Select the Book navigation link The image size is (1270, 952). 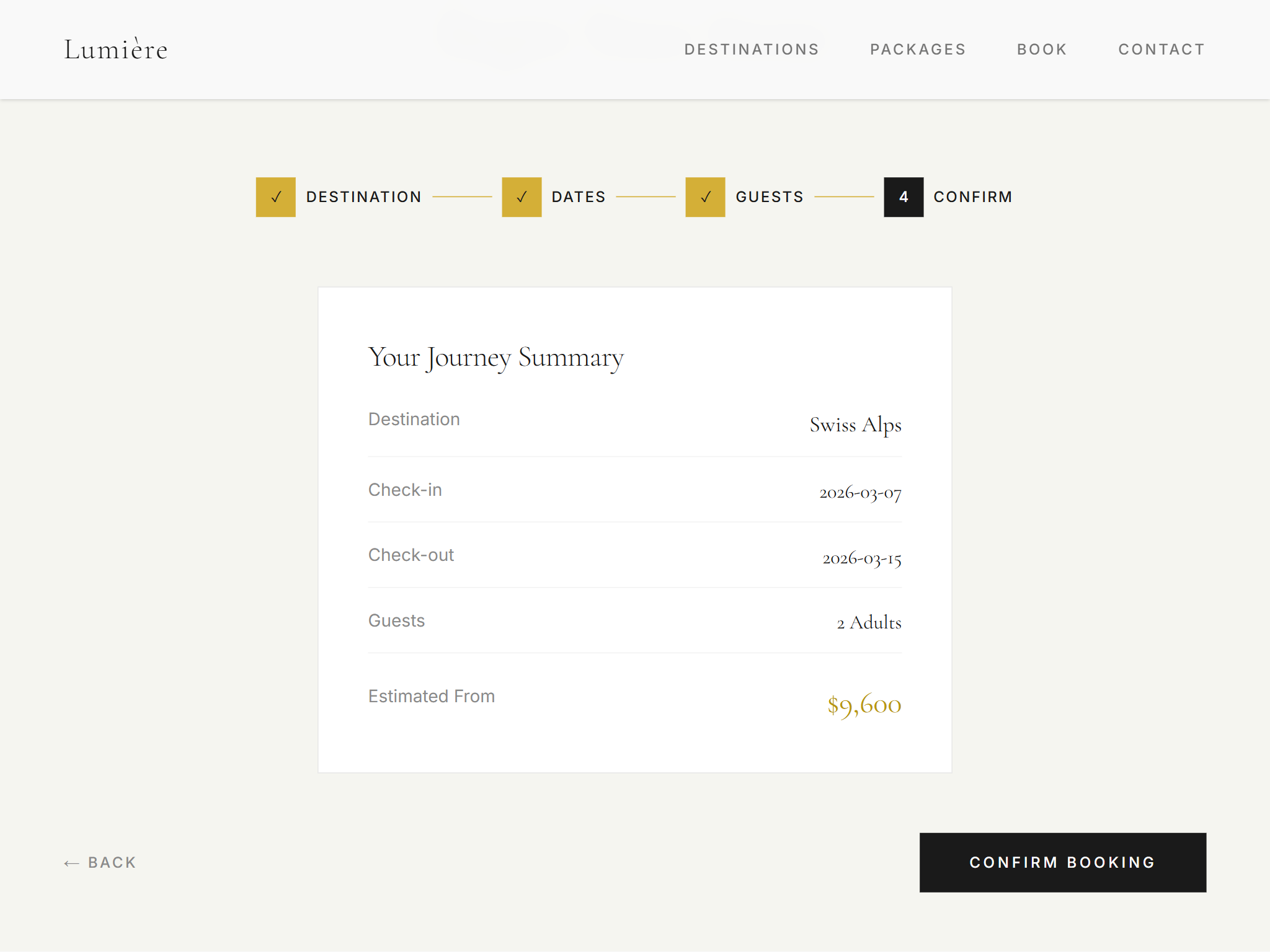pos(1042,50)
